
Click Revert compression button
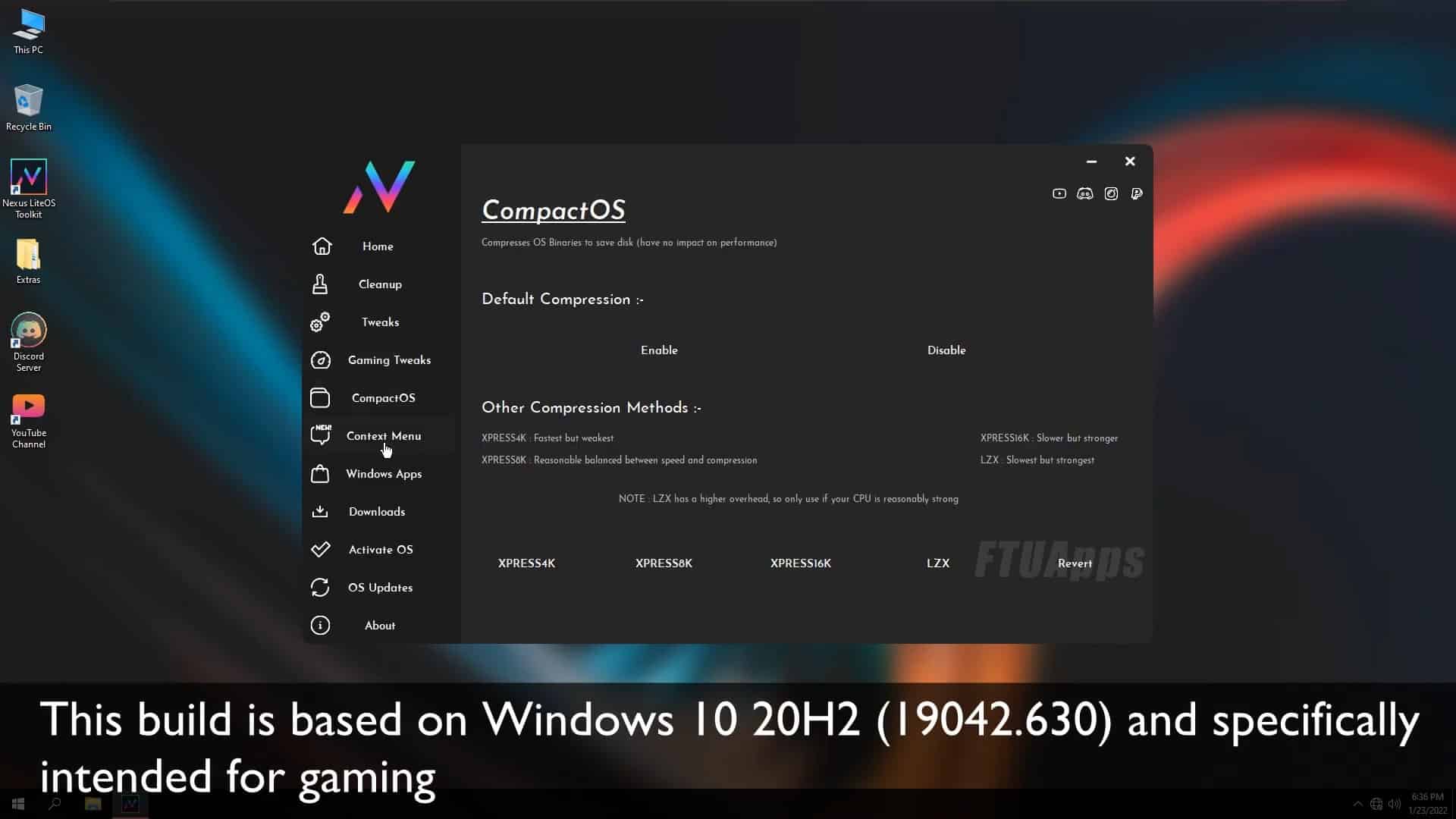pyautogui.click(x=1074, y=562)
